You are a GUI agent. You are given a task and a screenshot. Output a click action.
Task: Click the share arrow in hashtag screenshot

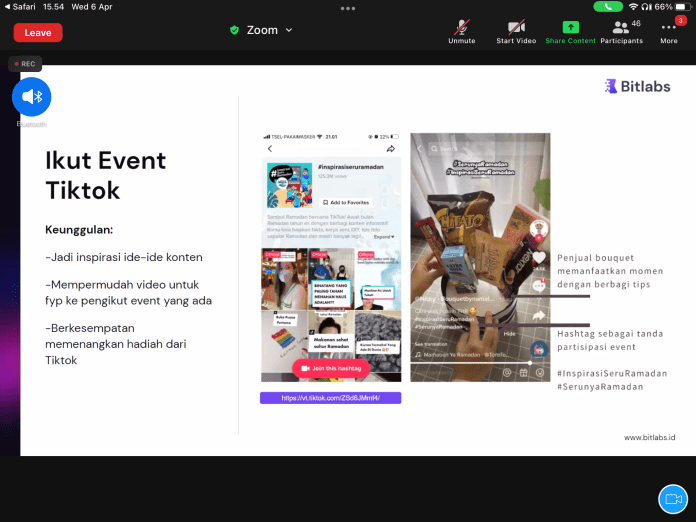(391, 149)
